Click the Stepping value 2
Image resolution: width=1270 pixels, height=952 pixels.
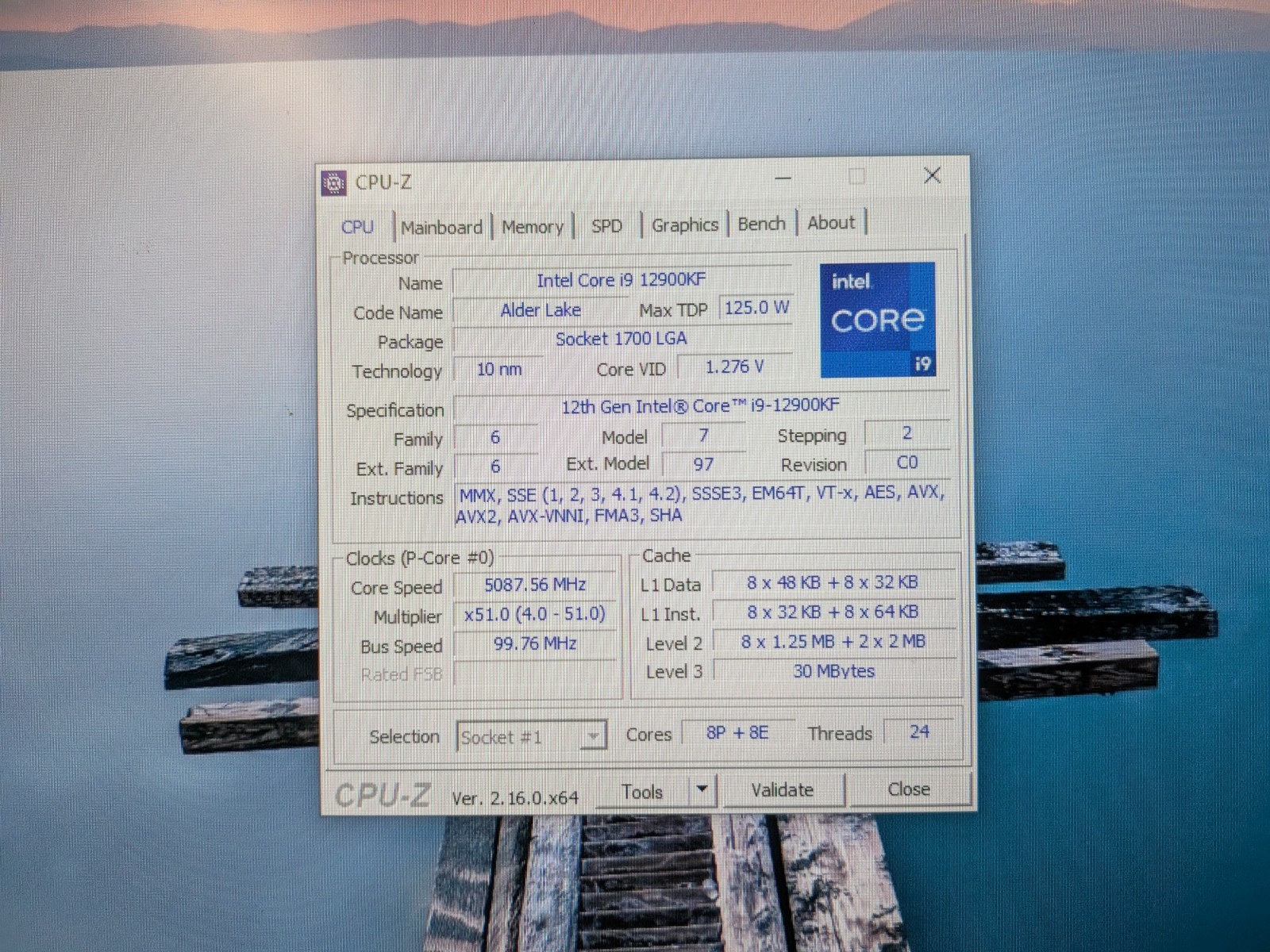906,433
